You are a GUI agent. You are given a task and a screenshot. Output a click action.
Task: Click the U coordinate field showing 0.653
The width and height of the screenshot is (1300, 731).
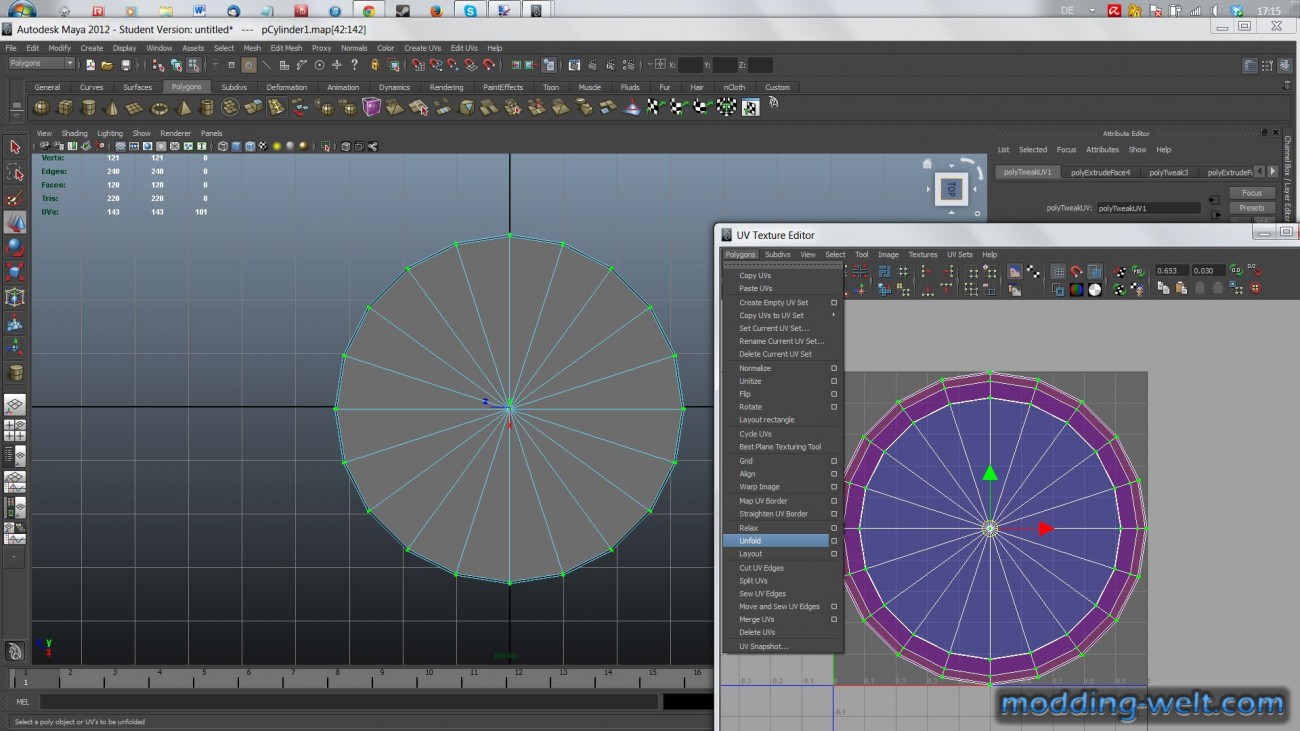(x=1171, y=271)
